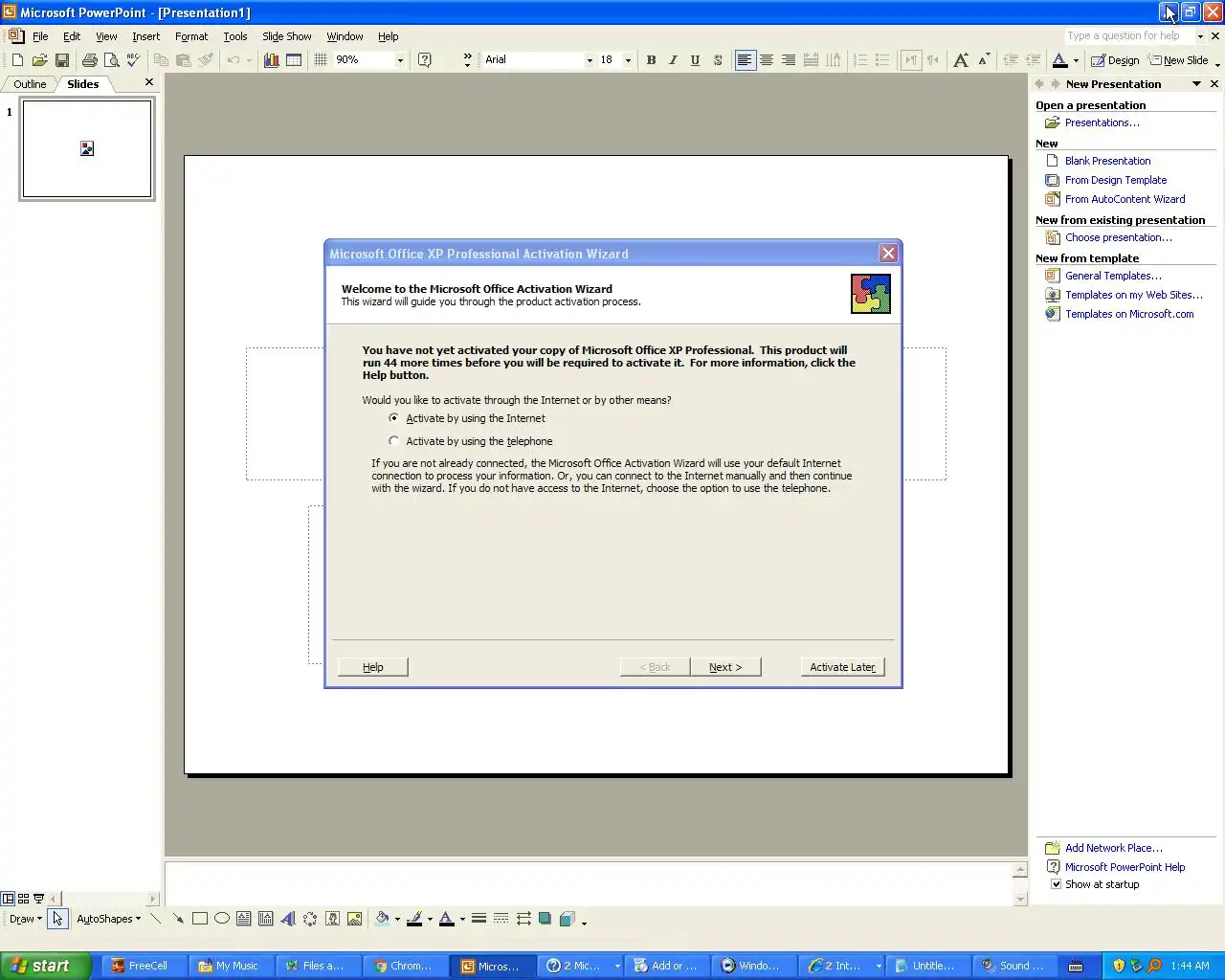
Task: Open the Insert menu
Action: (x=145, y=36)
